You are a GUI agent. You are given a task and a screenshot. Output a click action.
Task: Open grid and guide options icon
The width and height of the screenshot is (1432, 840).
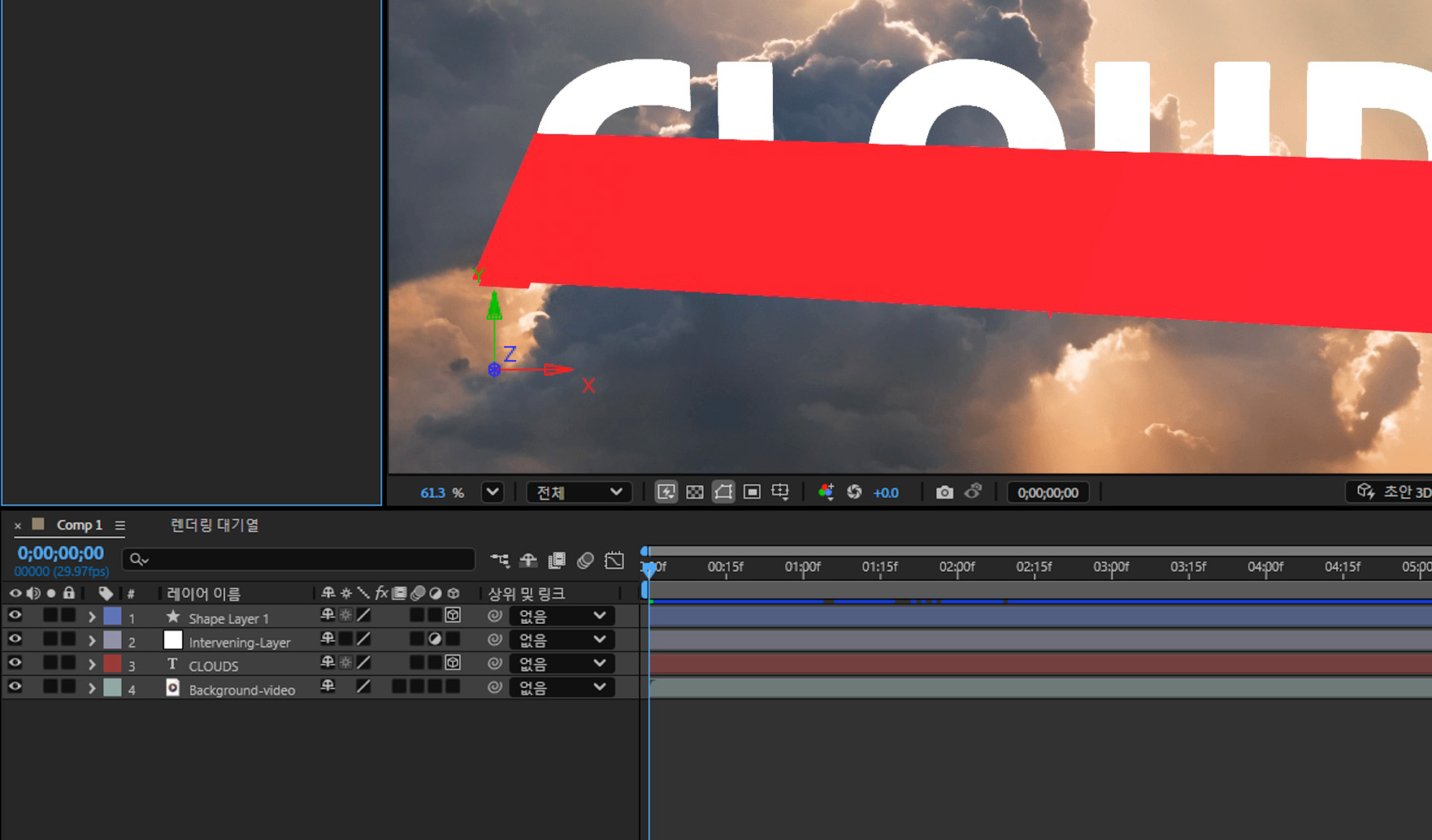tap(780, 492)
